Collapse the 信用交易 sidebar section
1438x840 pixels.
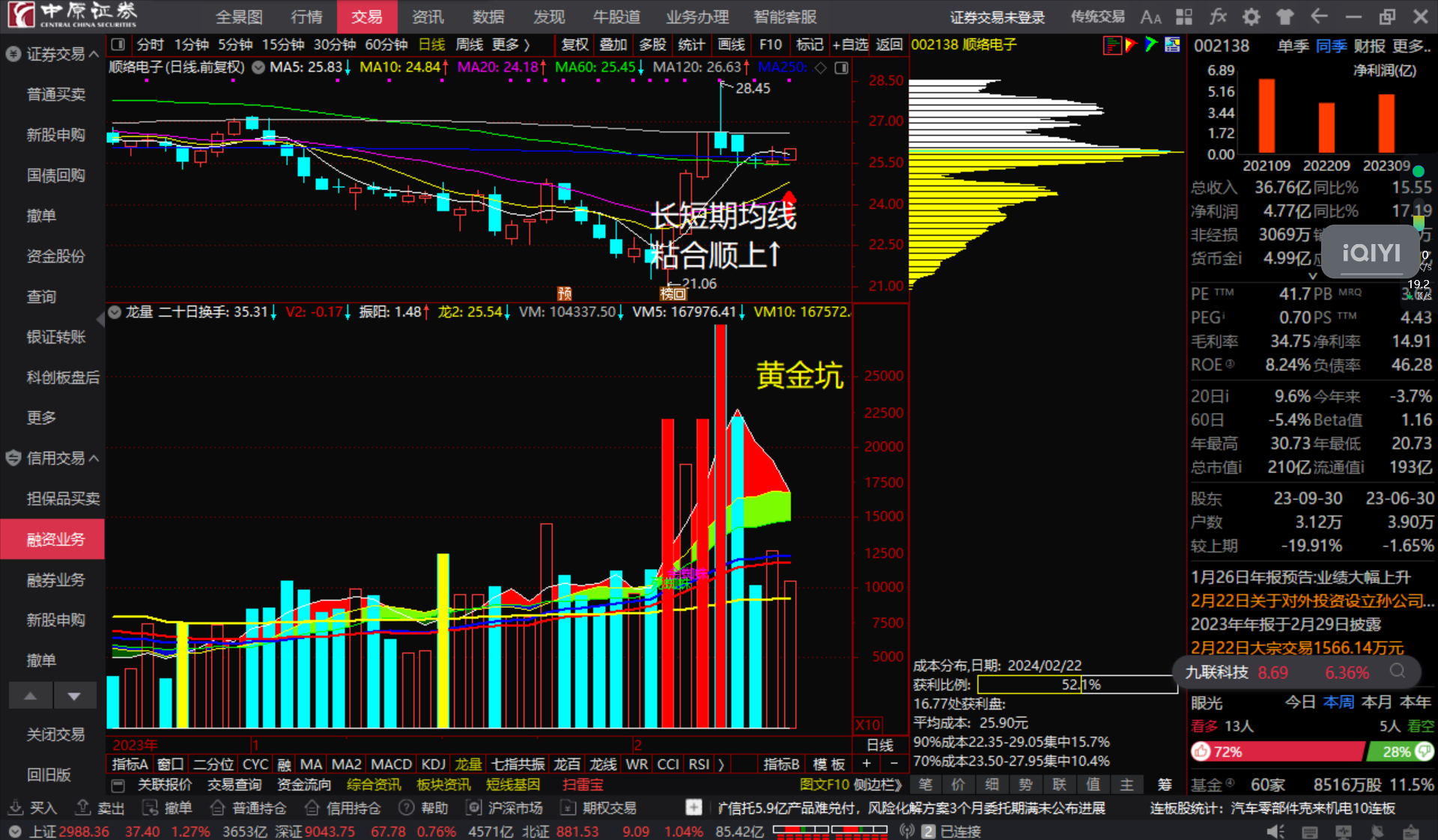pos(94,458)
